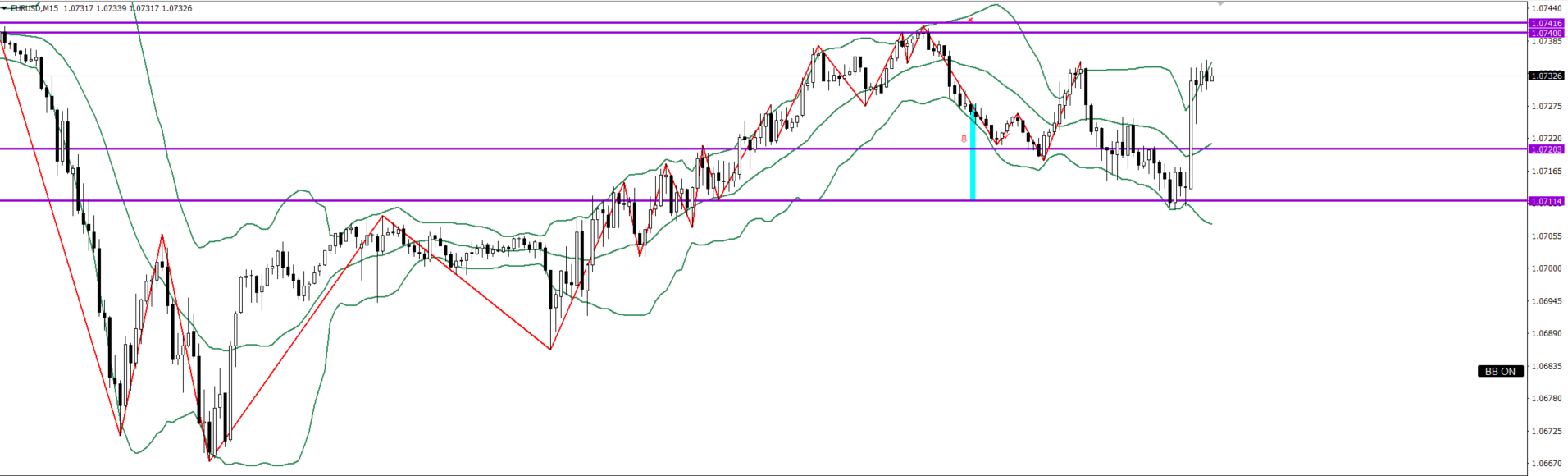Click the current price tag 1.07326
The height and width of the screenshot is (476, 1568).
click(x=1546, y=76)
